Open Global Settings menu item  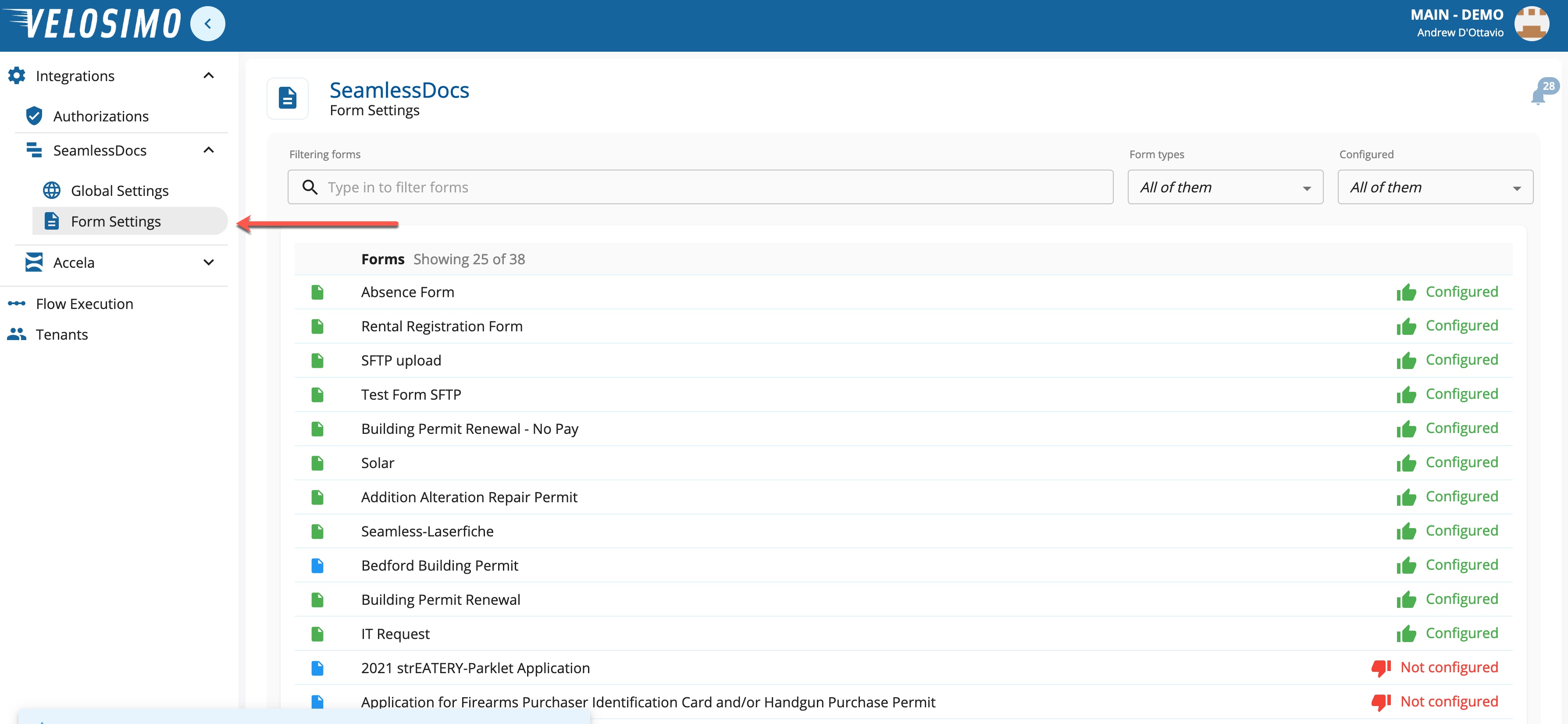tap(119, 191)
